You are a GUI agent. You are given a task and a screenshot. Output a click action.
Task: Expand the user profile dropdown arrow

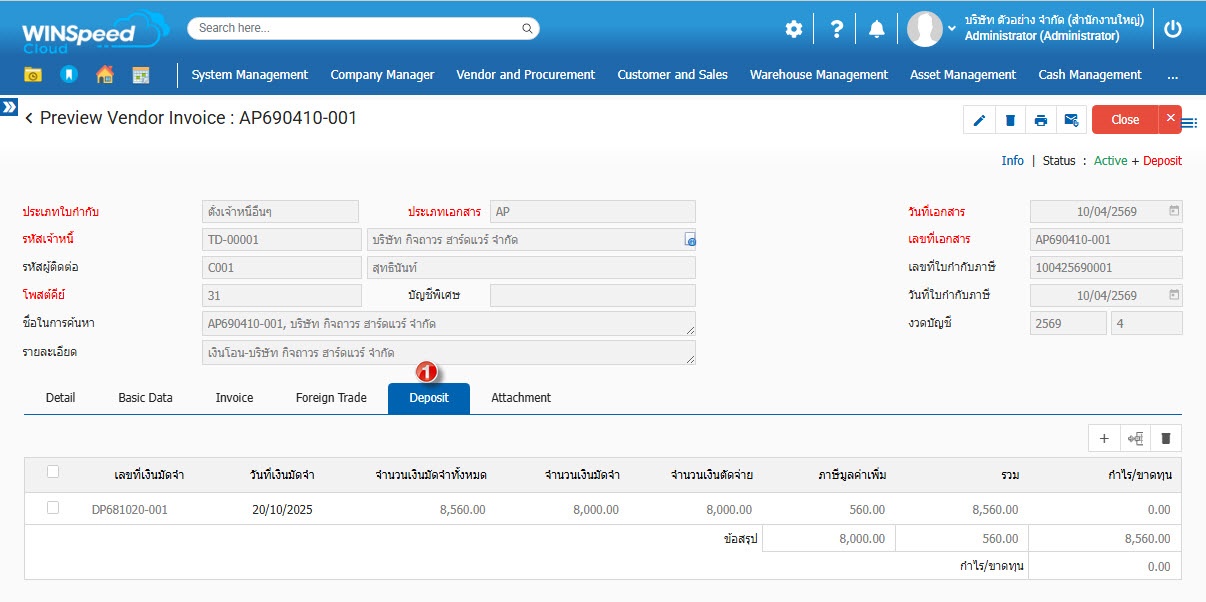point(952,29)
